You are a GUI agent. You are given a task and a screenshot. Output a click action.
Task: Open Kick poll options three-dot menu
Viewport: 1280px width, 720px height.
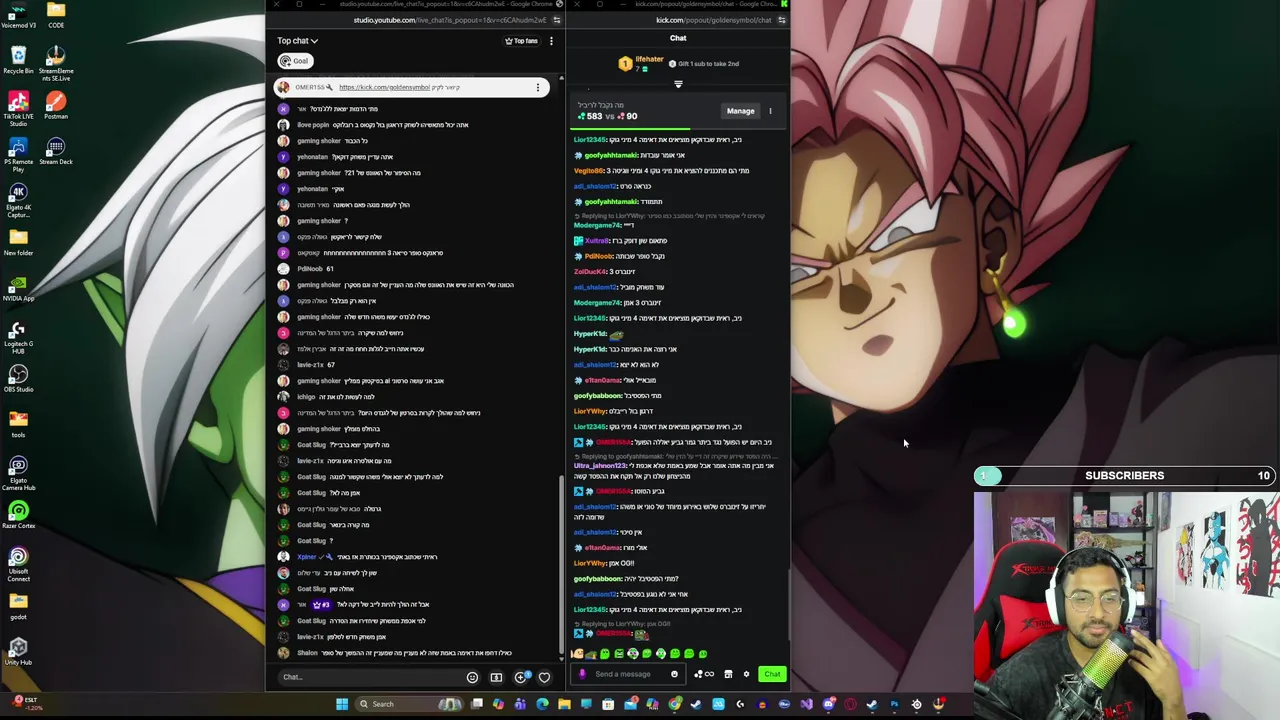click(x=770, y=111)
